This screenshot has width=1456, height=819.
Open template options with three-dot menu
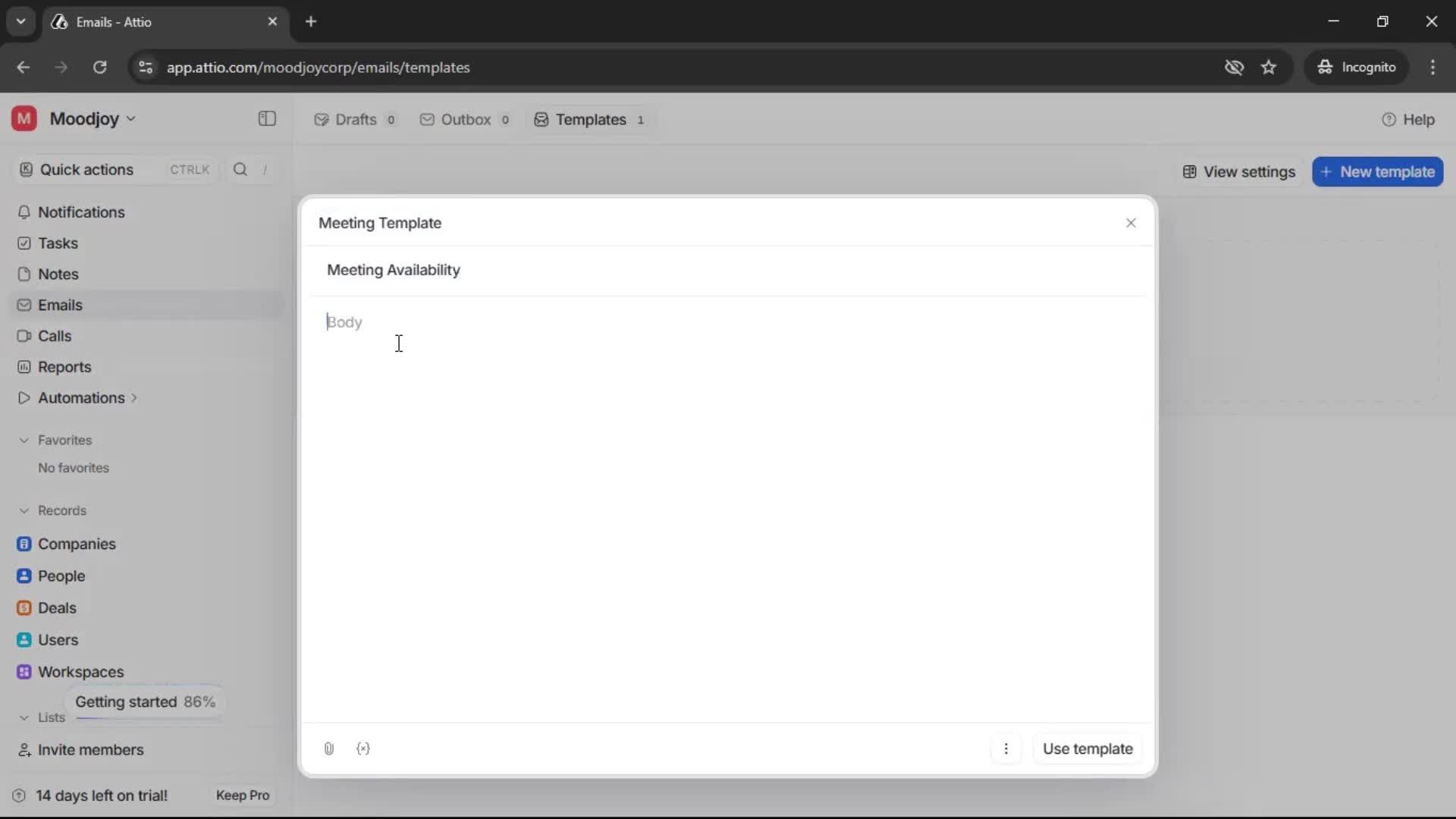pos(1006,748)
